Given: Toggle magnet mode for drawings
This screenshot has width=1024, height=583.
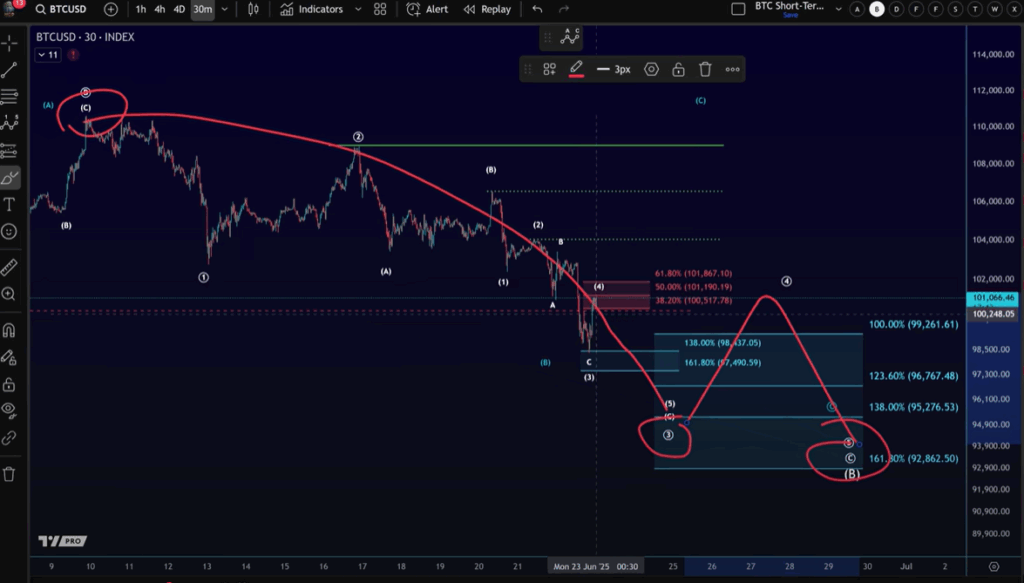Looking at the screenshot, I should tap(9, 330).
